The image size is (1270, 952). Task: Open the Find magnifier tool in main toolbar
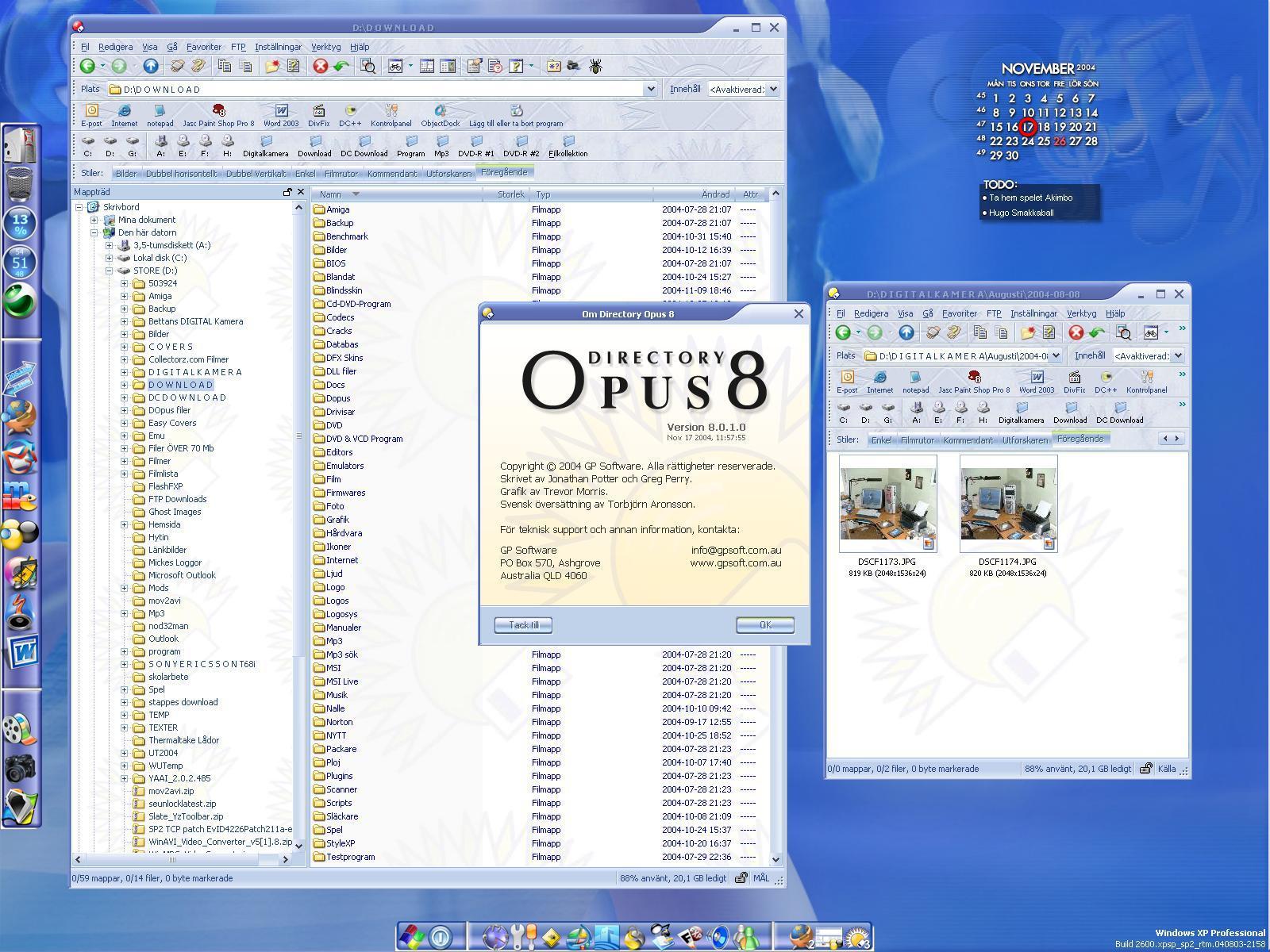click(368, 67)
